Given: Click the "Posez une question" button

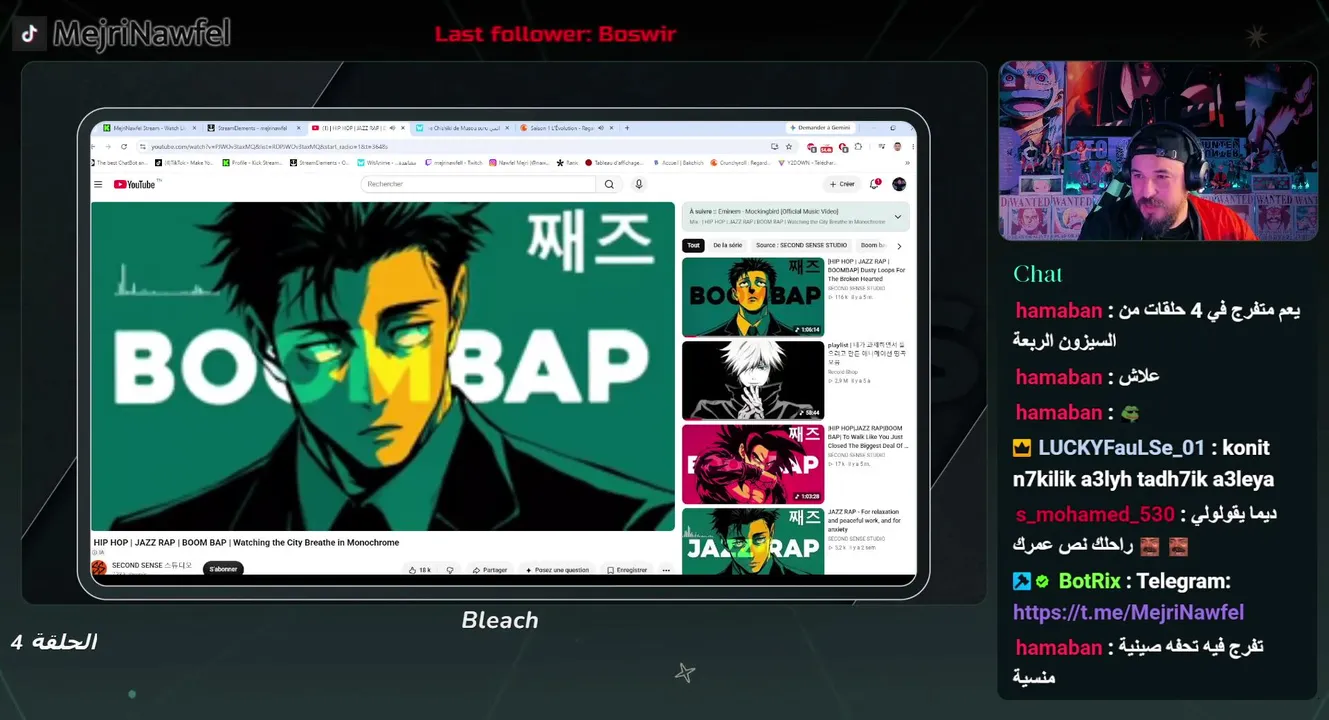Looking at the screenshot, I should 557,570.
